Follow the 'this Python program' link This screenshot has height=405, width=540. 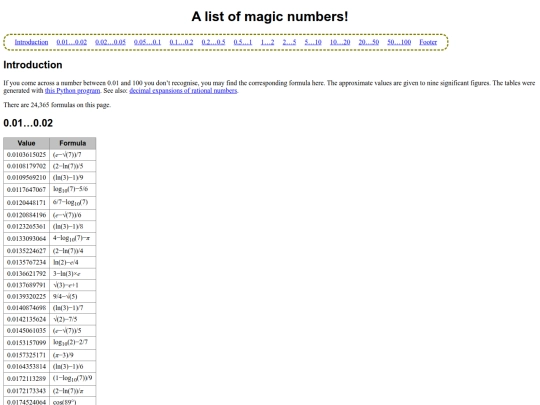pyautogui.click(x=72, y=91)
